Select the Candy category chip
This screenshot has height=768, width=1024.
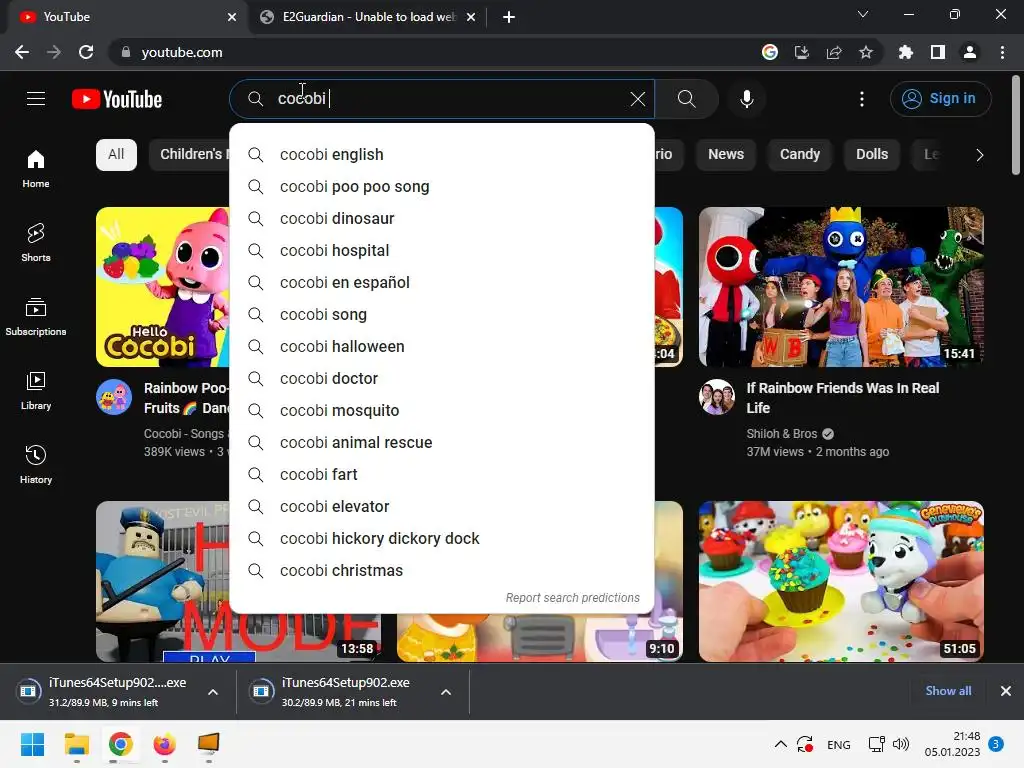coord(799,155)
